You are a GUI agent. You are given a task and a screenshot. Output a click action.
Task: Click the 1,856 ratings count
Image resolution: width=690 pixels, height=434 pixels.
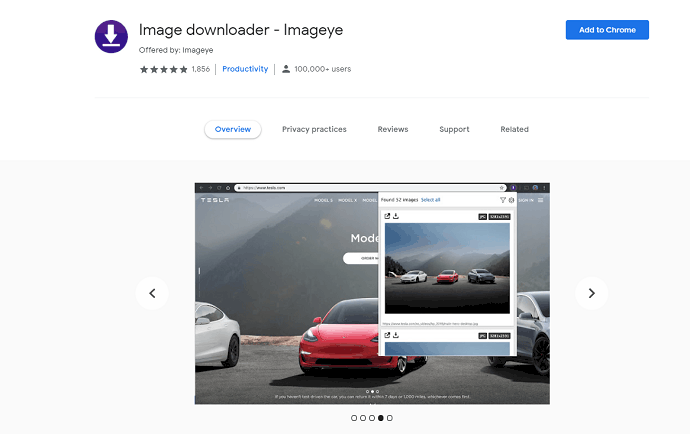click(x=201, y=69)
